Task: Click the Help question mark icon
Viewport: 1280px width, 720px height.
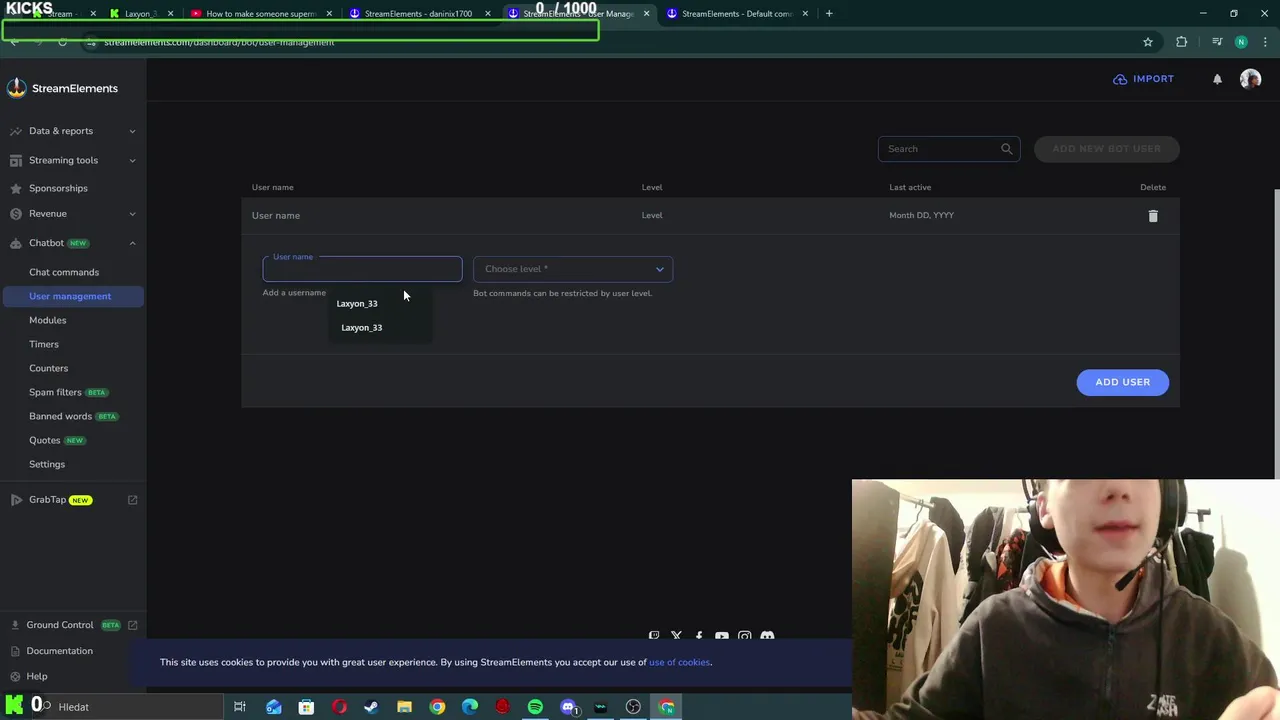Action: click(15, 676)
